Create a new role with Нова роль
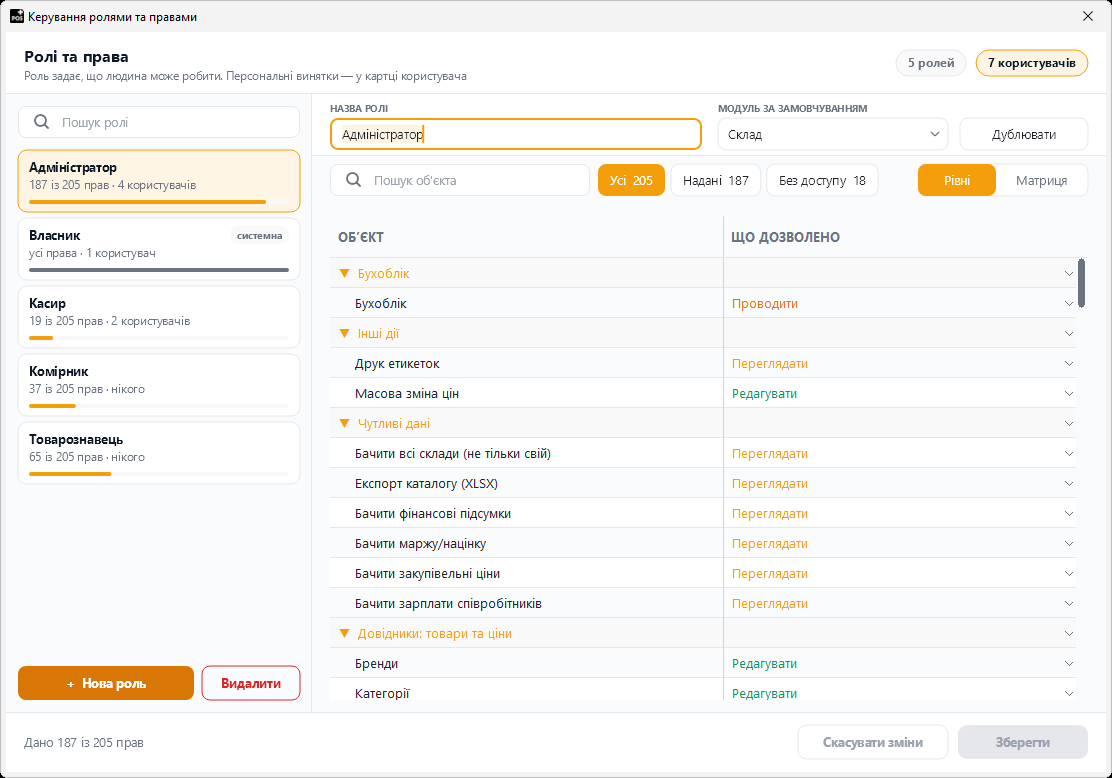Image resolution: width=1112 pixels, height=778 pixels. click(106, 683)
